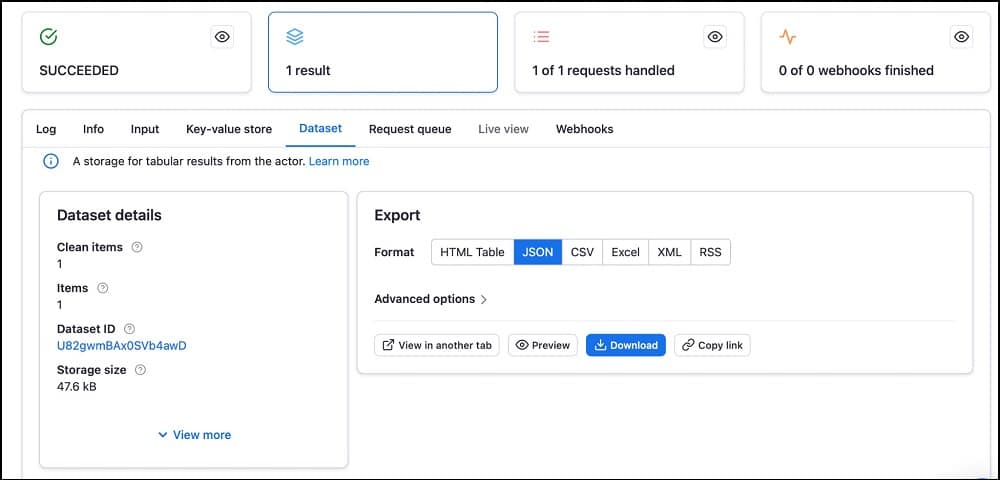The height and width of the screenshot is (480, 1000).
Task: Select Excel export format
Action: coord(626,252)
